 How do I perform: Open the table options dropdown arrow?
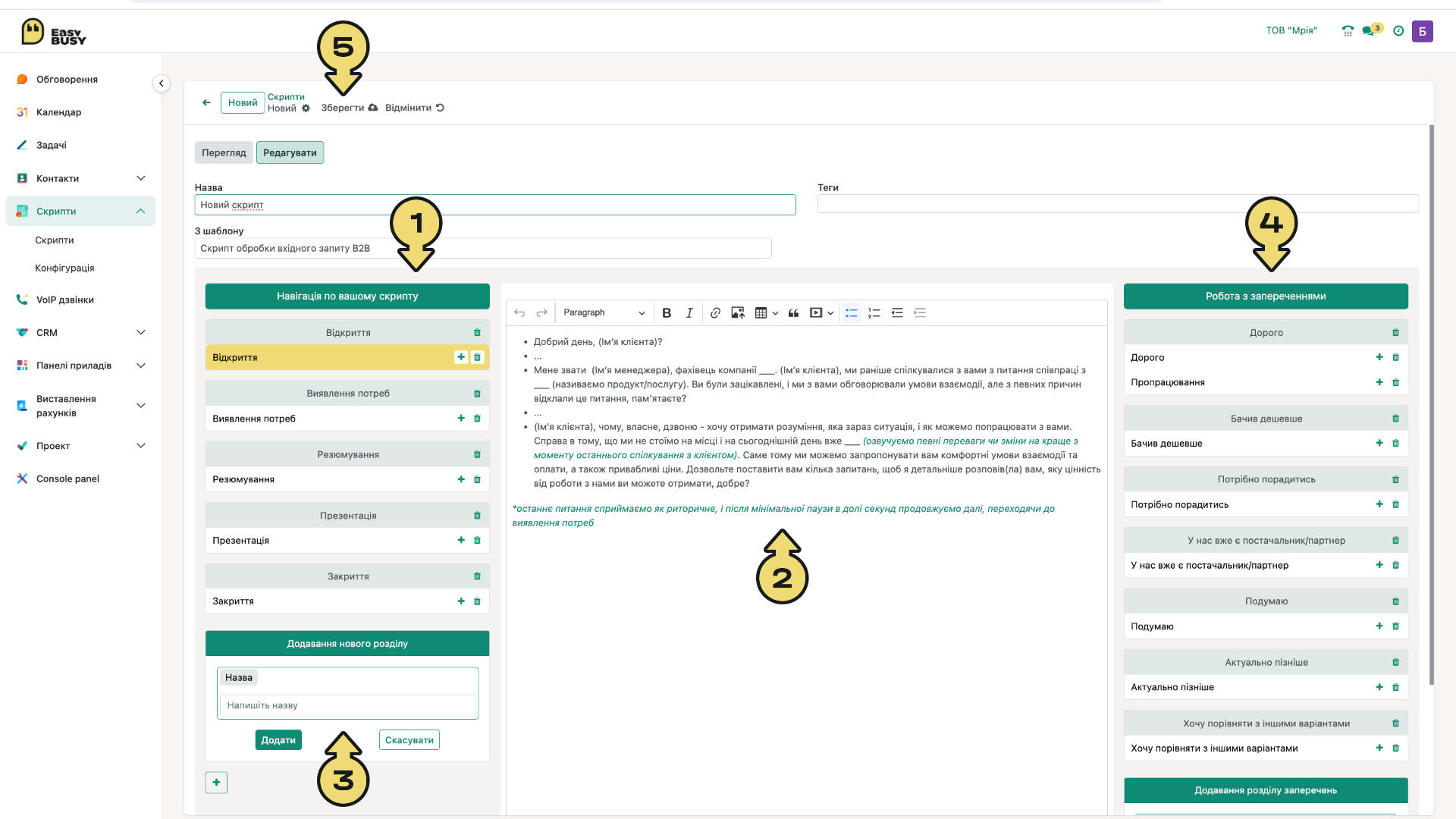(775, 313)
